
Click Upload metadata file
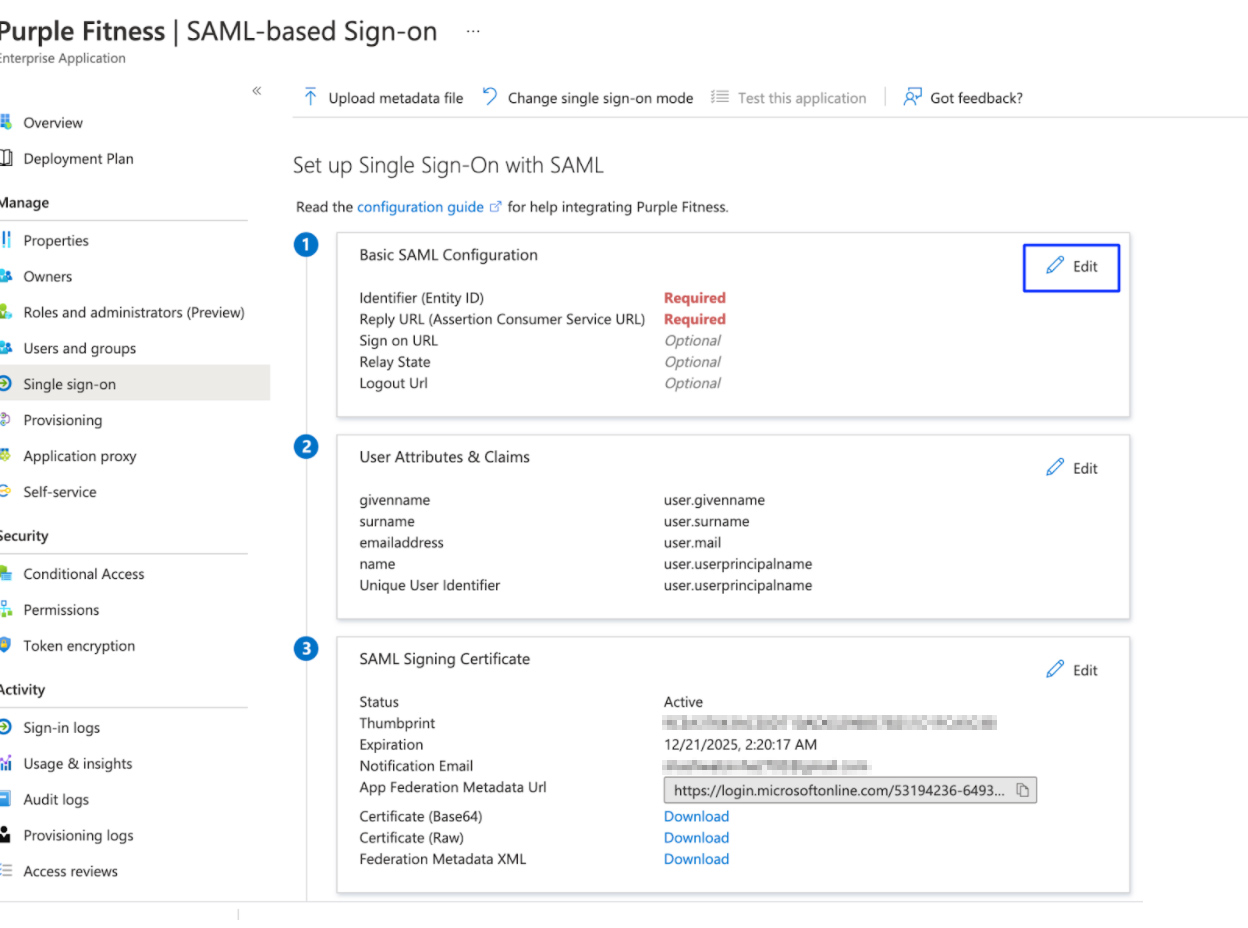tap(383, 98)
